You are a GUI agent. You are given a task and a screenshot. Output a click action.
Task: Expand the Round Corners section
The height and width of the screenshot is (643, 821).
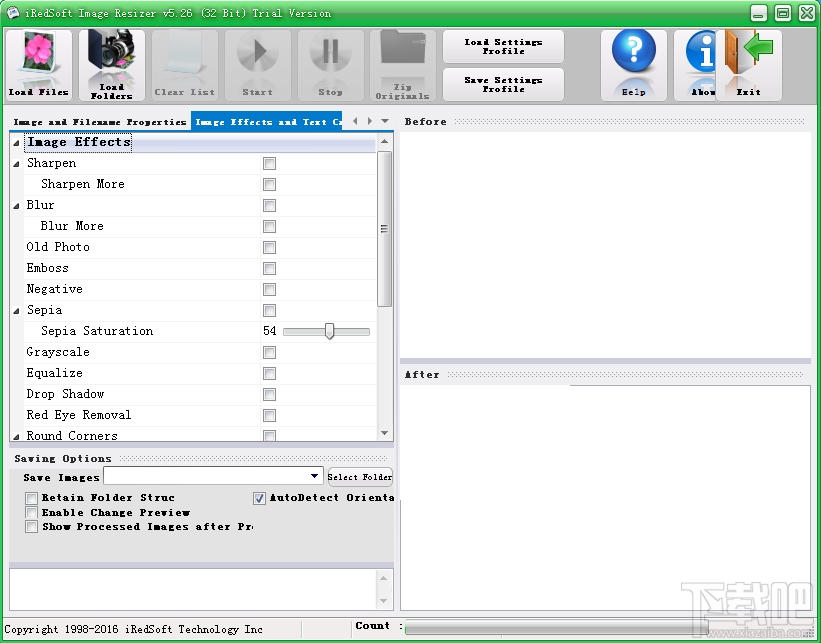[x=15, y=435]
